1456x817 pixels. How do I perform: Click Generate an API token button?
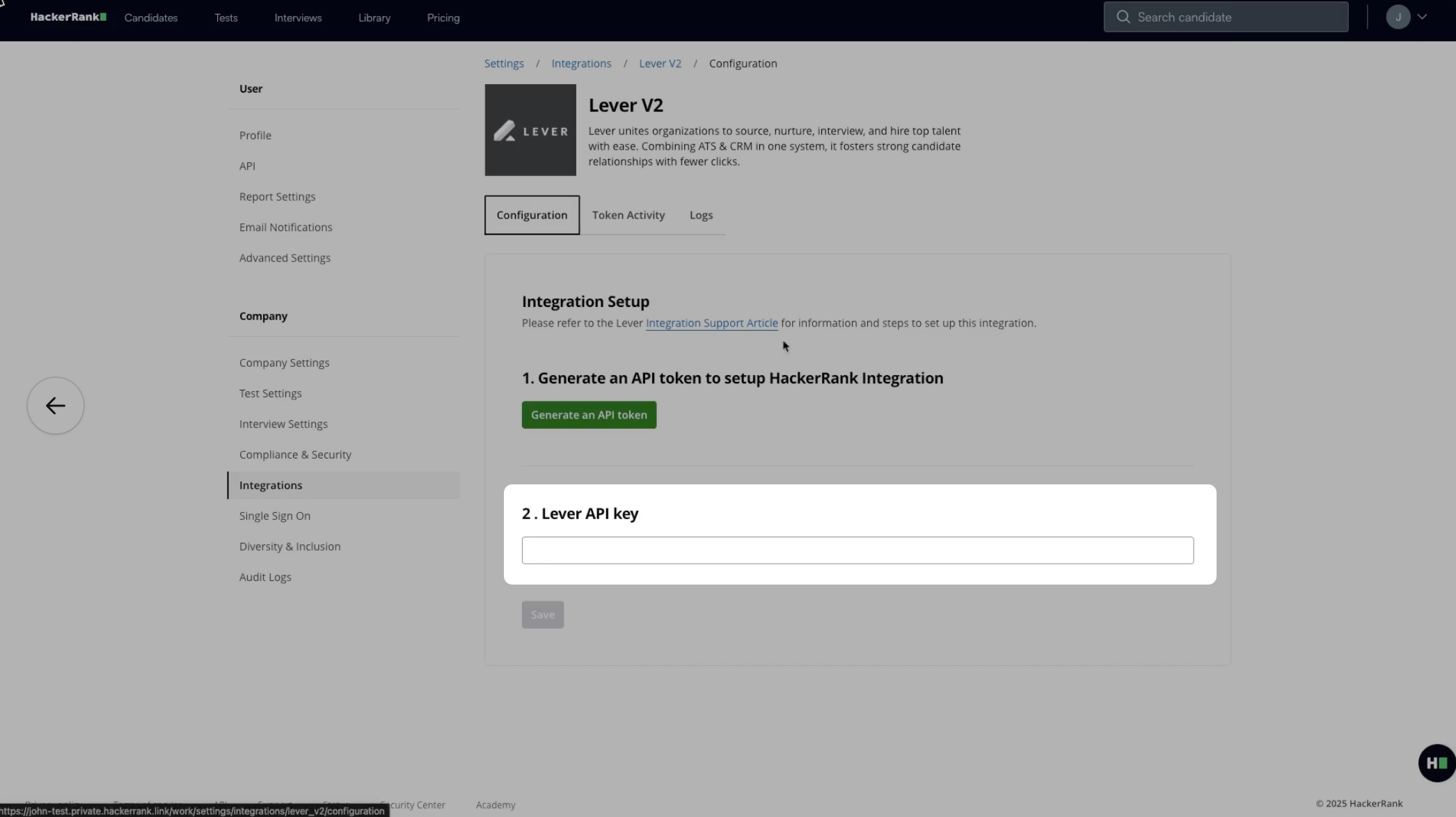[589, 415]
